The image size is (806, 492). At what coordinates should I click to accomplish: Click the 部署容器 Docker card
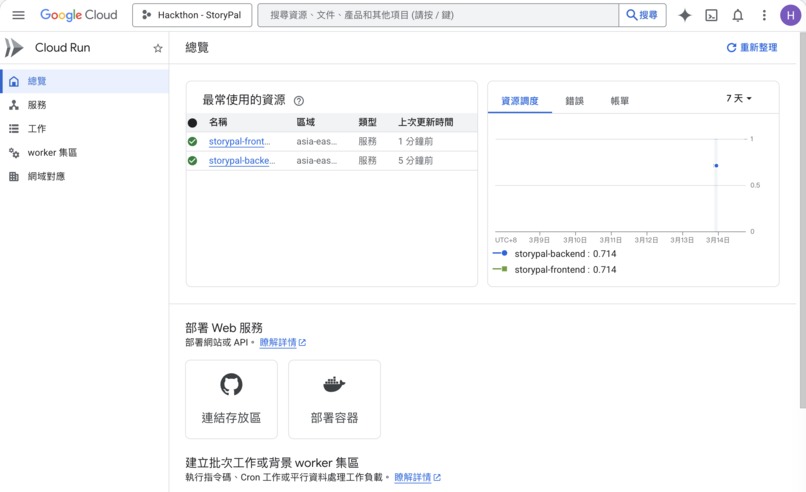335,399
